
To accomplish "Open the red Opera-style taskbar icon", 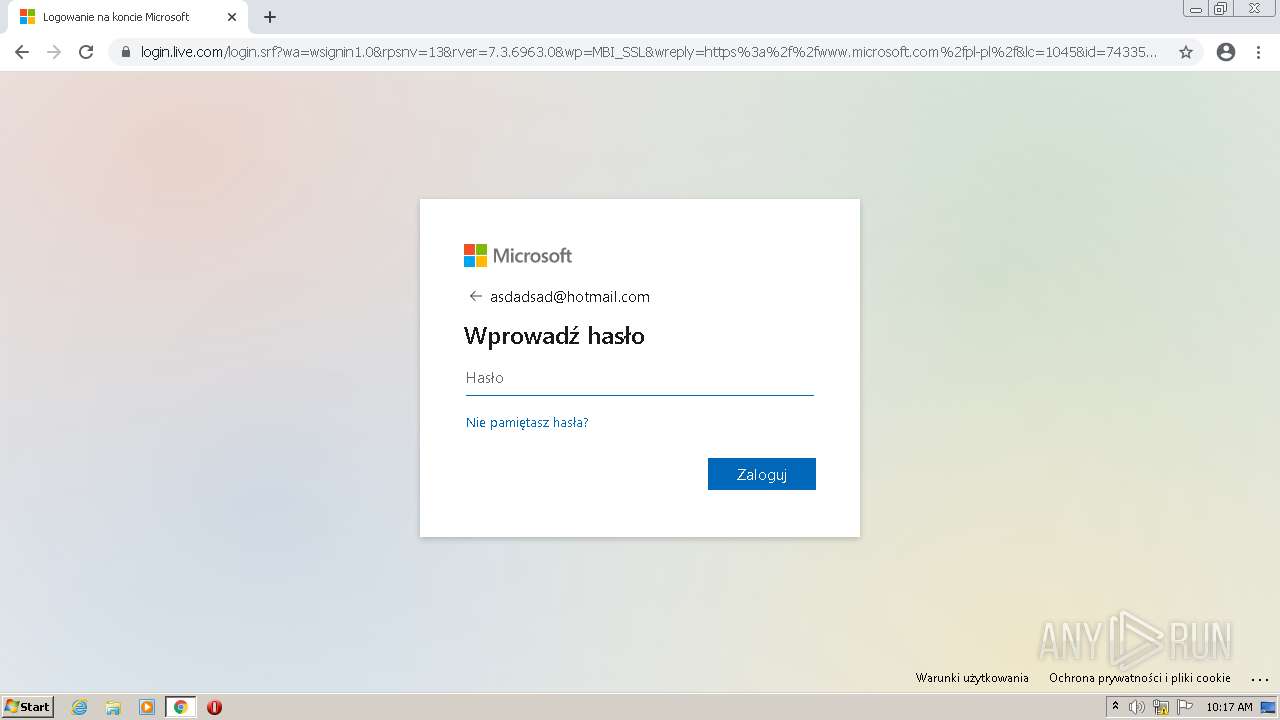I will pos(214,707).
